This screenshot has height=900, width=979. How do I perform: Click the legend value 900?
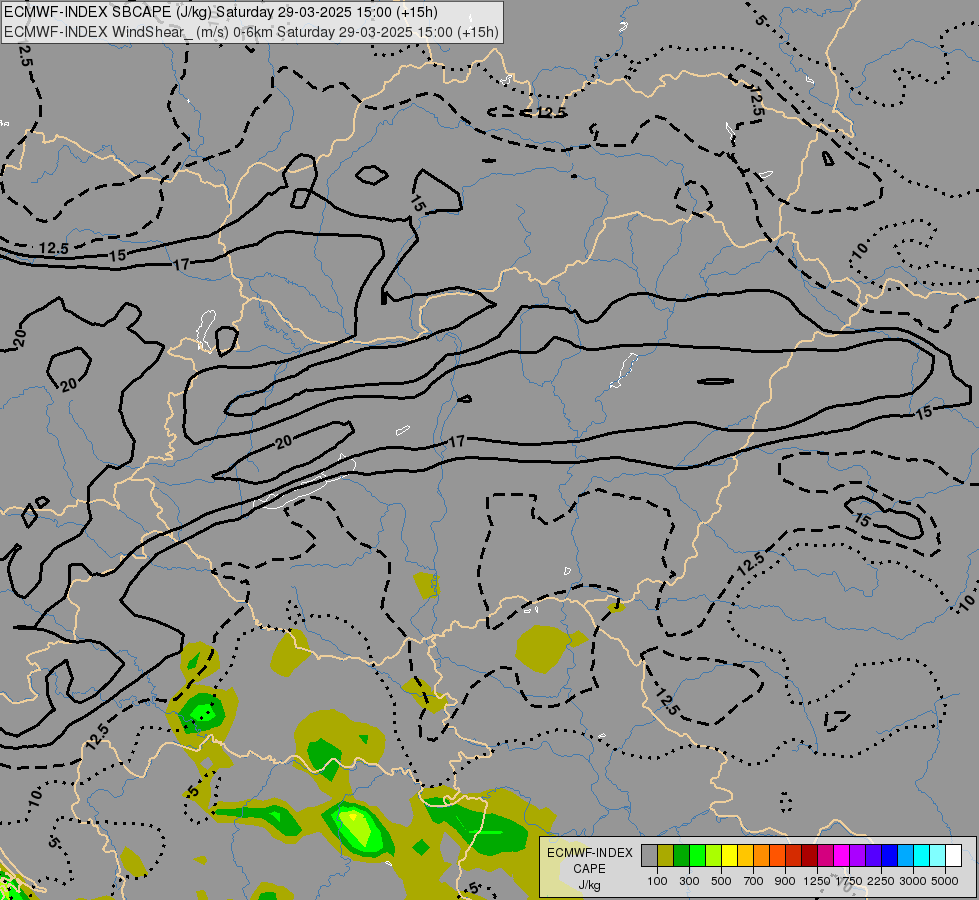tap(785, 881)
